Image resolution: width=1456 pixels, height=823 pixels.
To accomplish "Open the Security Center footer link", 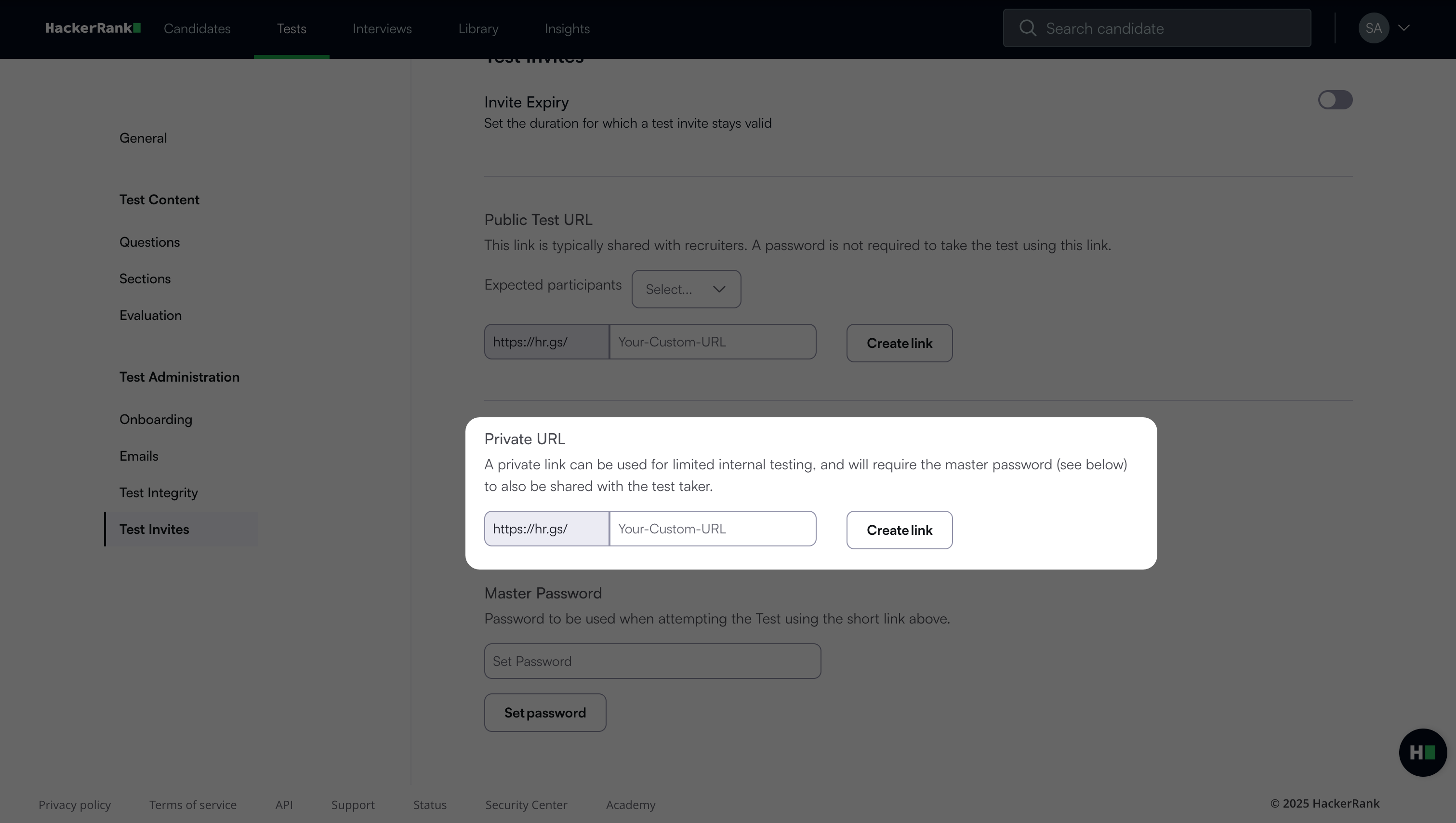I will point(526,805).
